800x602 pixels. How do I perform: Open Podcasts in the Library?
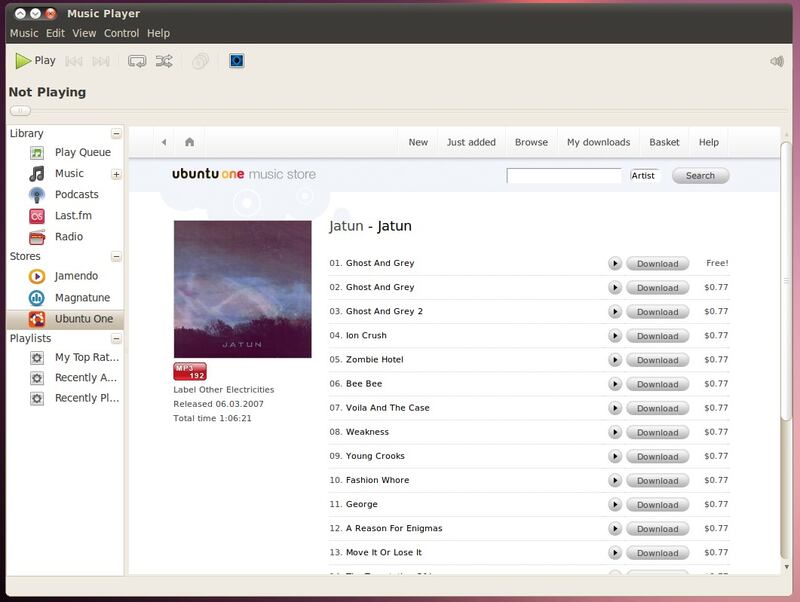click(x=76, y=195)
